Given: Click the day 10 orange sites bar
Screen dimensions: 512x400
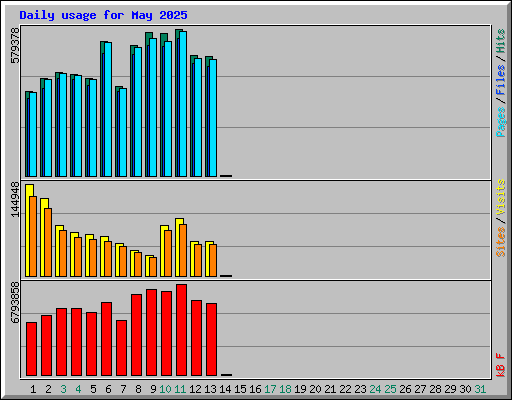Looking at the screenshot, I should [168, 253].
